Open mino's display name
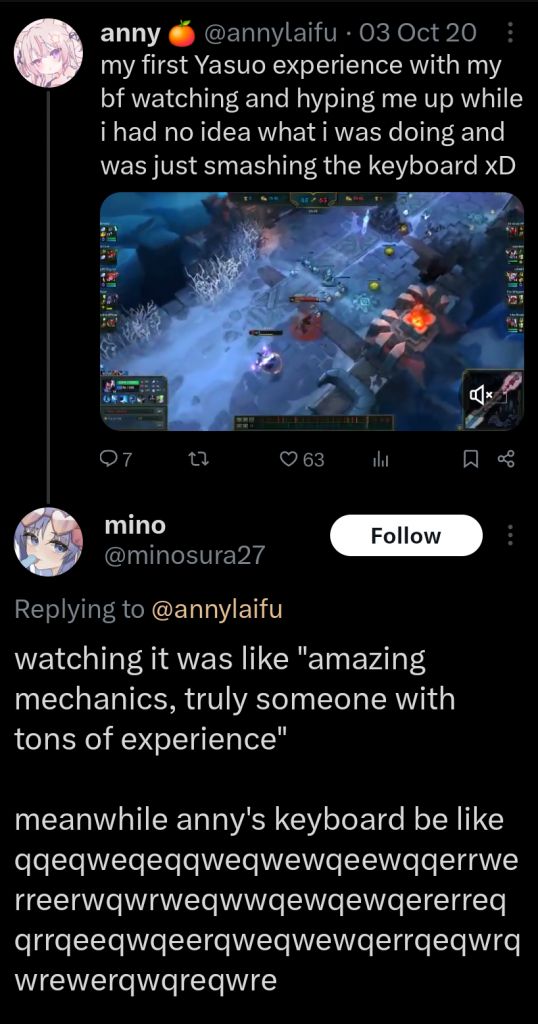The height and width of the screenshot is (1024, 538). [x=135, y=524]
